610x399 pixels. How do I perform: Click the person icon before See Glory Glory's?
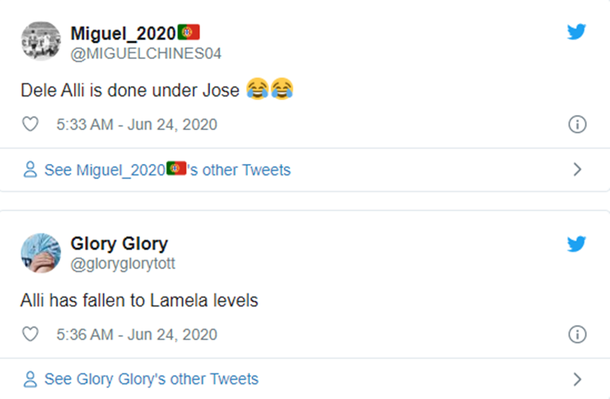(x=30, y=379)
